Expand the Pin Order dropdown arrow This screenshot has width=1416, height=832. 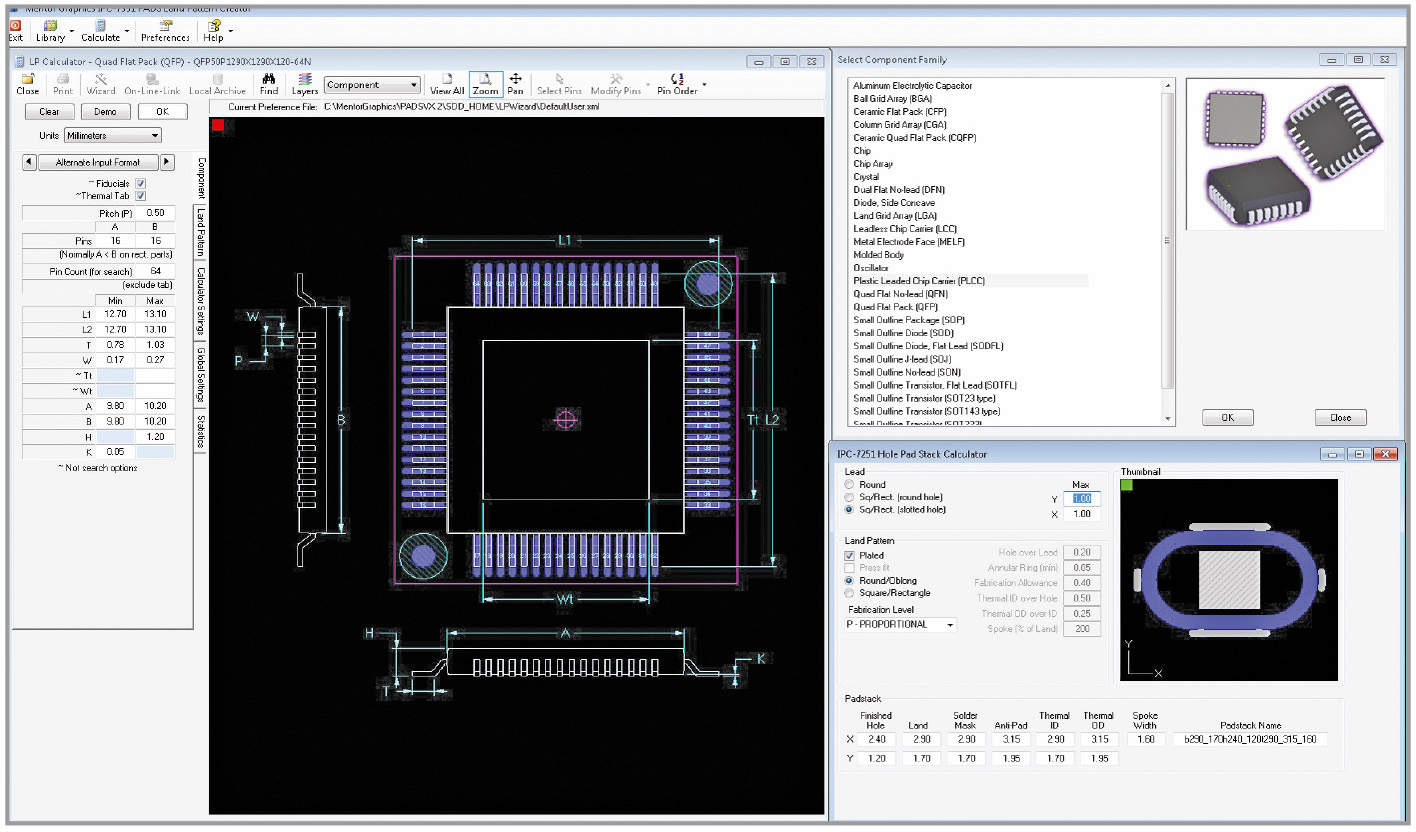coord(704,84)
